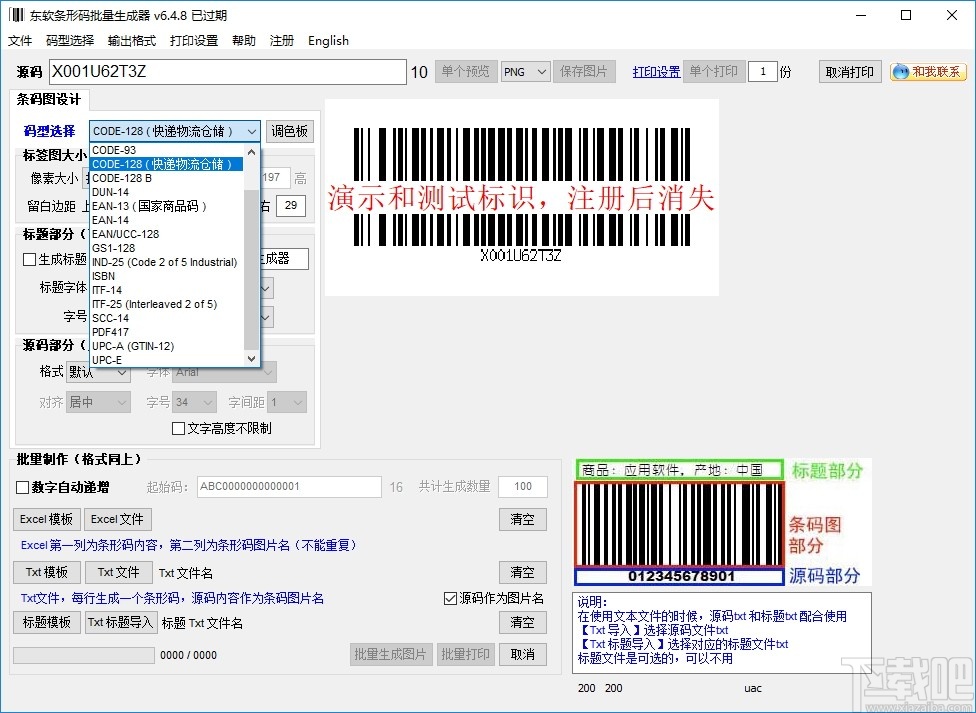976x713 pixels.
Task: Open the 码型选择 menu
Action: [x=70, y=41]
